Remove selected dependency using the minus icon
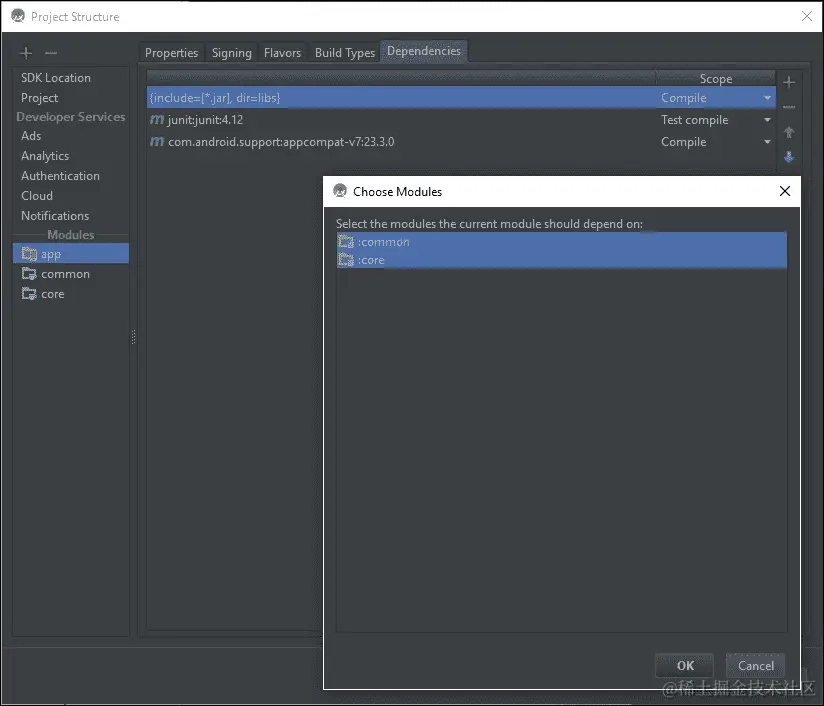824x706 pixels. click(789, 107)
